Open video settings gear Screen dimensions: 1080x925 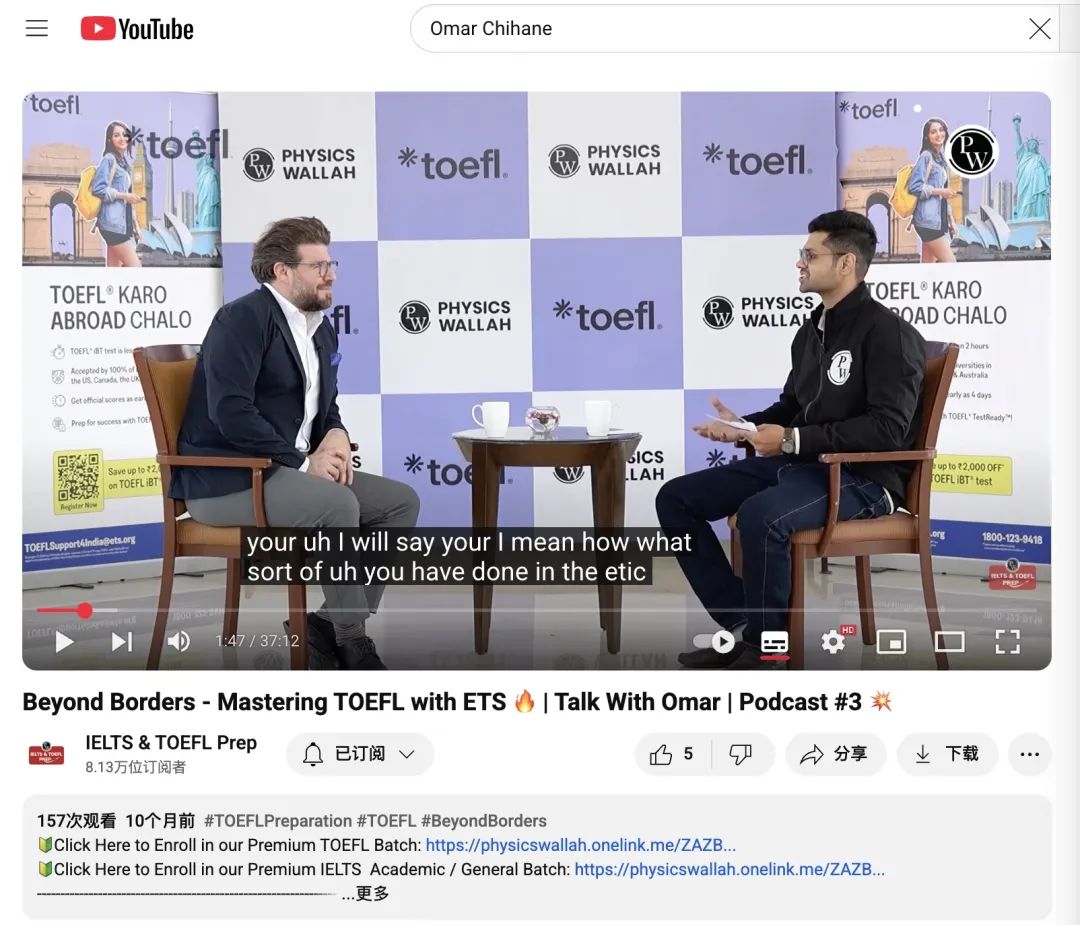coord(834,642)
